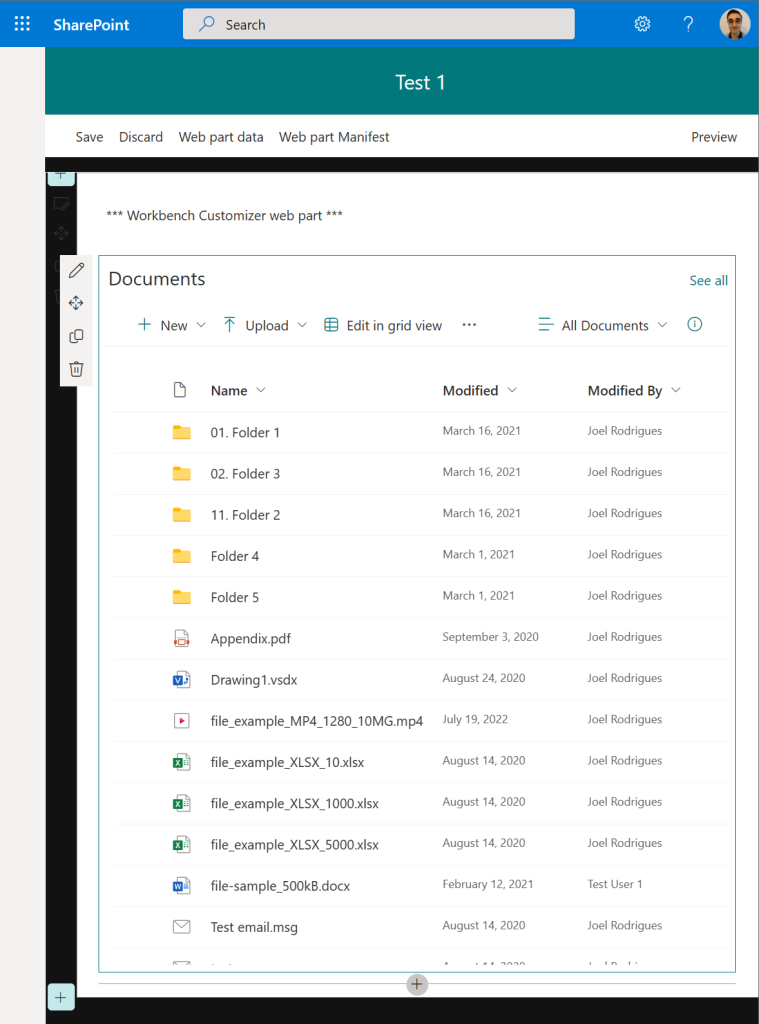Click the user profile picture

point(734,24)
